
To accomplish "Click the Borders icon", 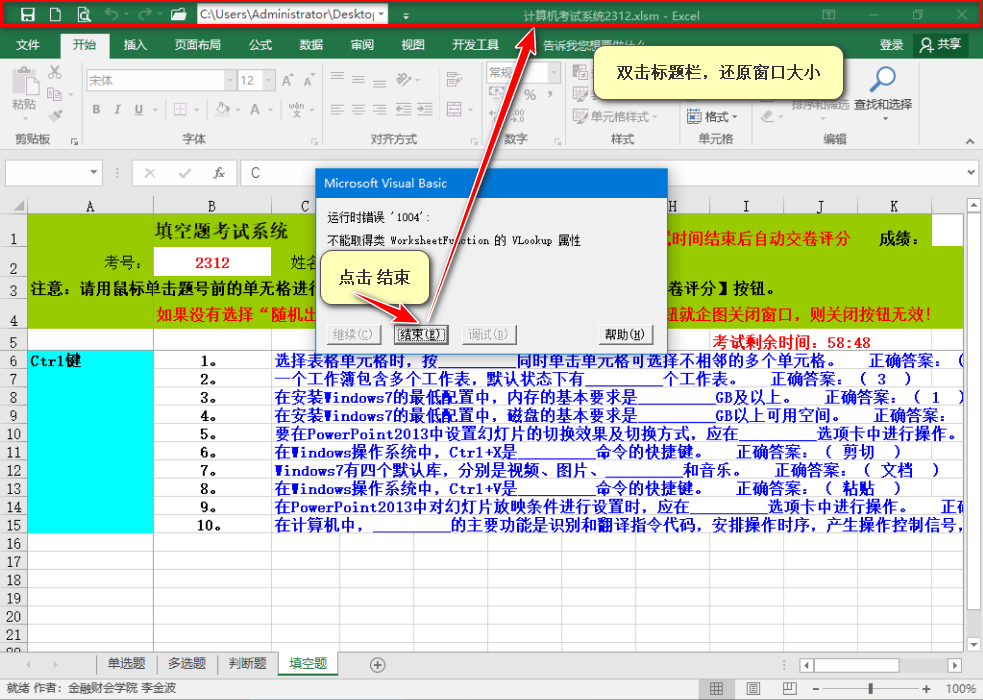I will [x=181, y=110].
